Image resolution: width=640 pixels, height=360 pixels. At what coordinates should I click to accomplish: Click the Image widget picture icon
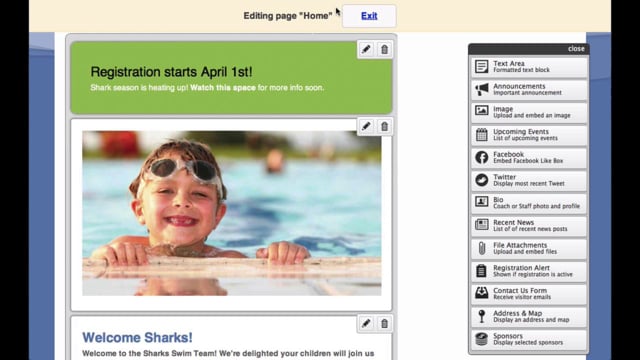482,111
